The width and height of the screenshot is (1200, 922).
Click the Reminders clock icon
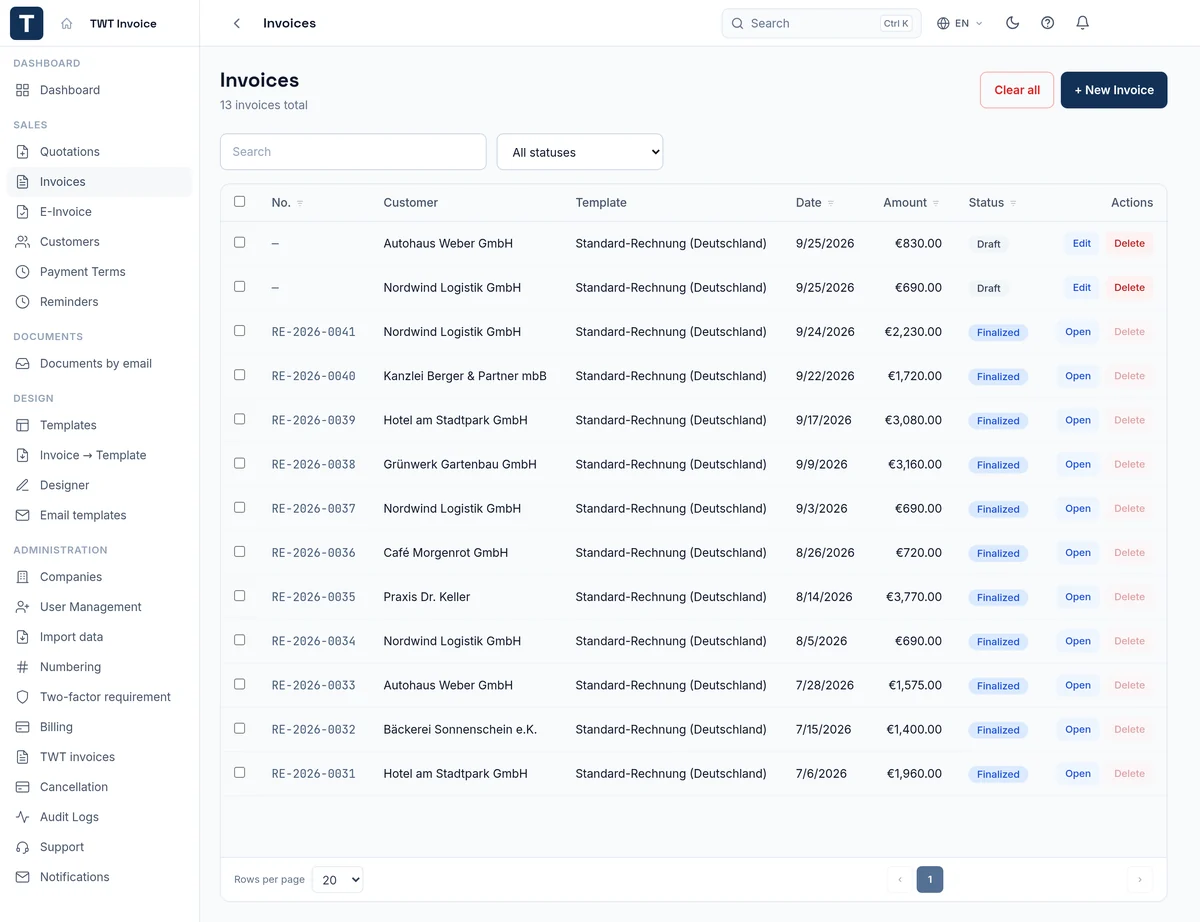(23, 302)
